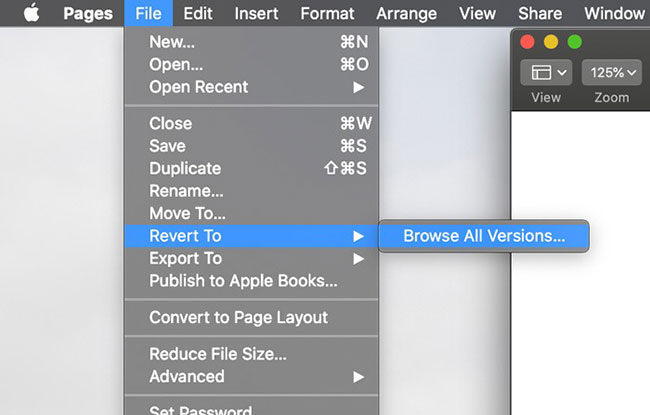
Task: Open the Insert menu
Action: coord(256,13)
